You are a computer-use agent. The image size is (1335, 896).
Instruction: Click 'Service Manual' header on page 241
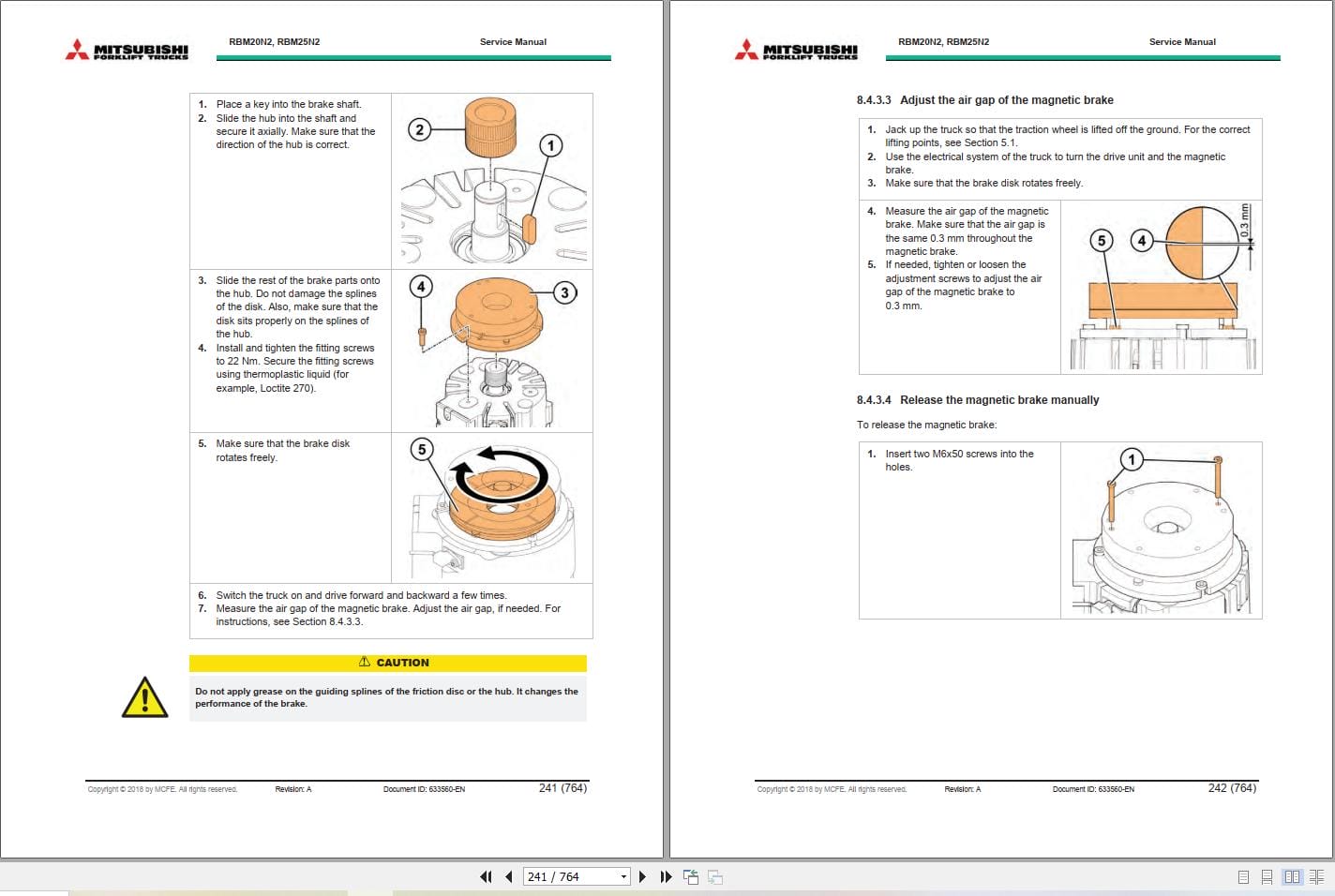(513, 42)
